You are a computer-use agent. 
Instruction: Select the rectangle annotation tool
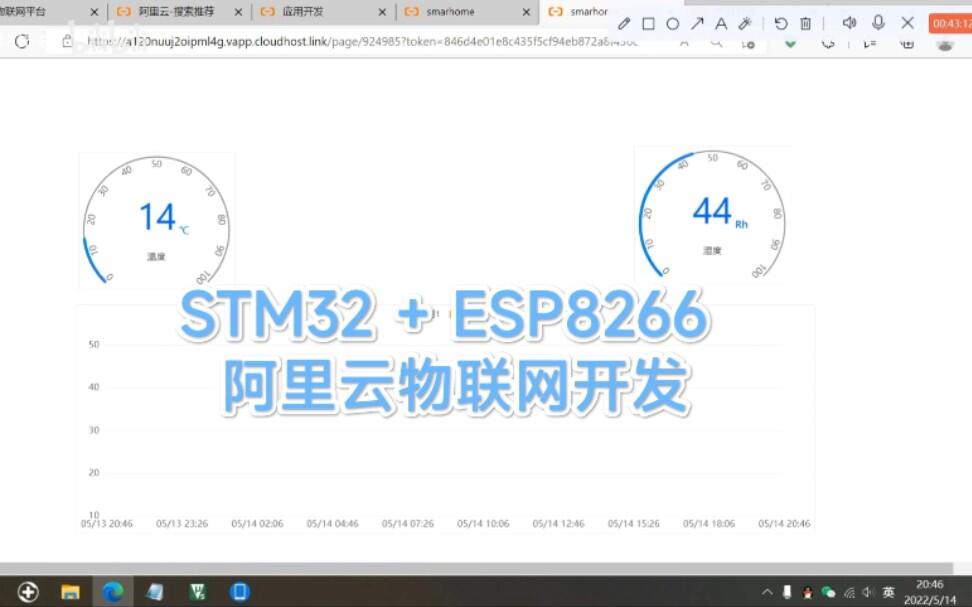pos(648,24)
